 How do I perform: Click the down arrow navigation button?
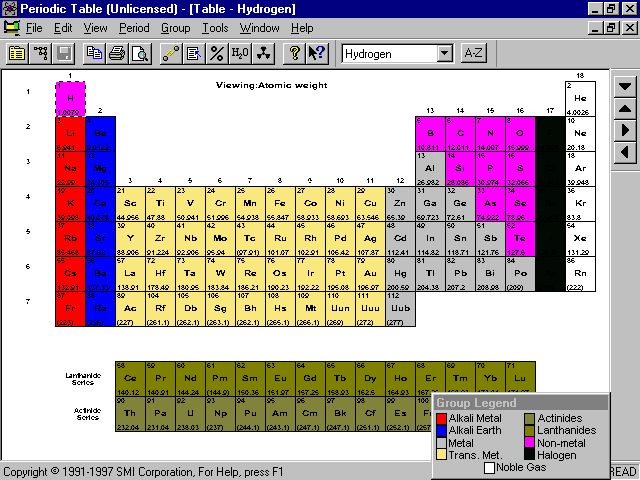coord(625,85)
